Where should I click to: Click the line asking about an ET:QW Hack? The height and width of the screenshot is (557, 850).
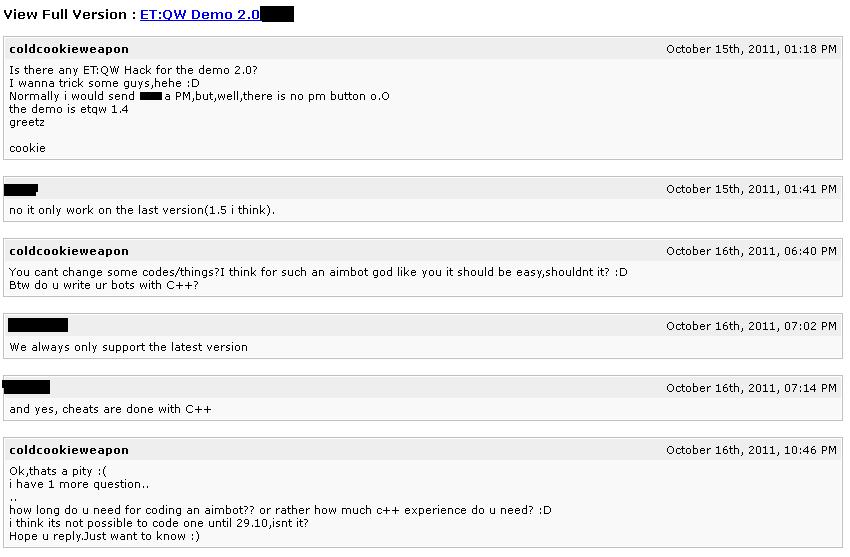[x=133, y=70]
